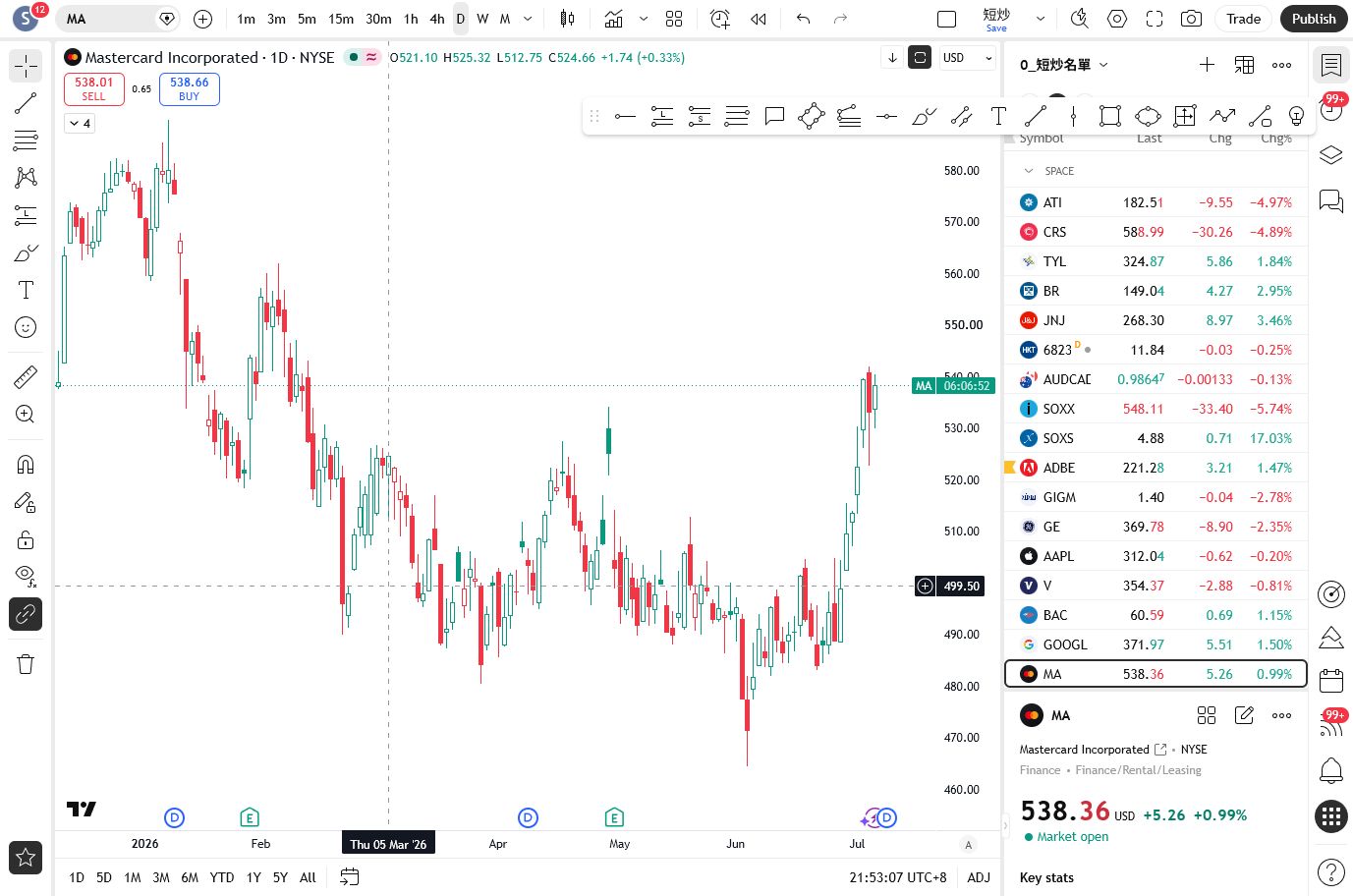The image size is (1353, 896).
Task: Click the Trade button
Action: coord(1243,19)
